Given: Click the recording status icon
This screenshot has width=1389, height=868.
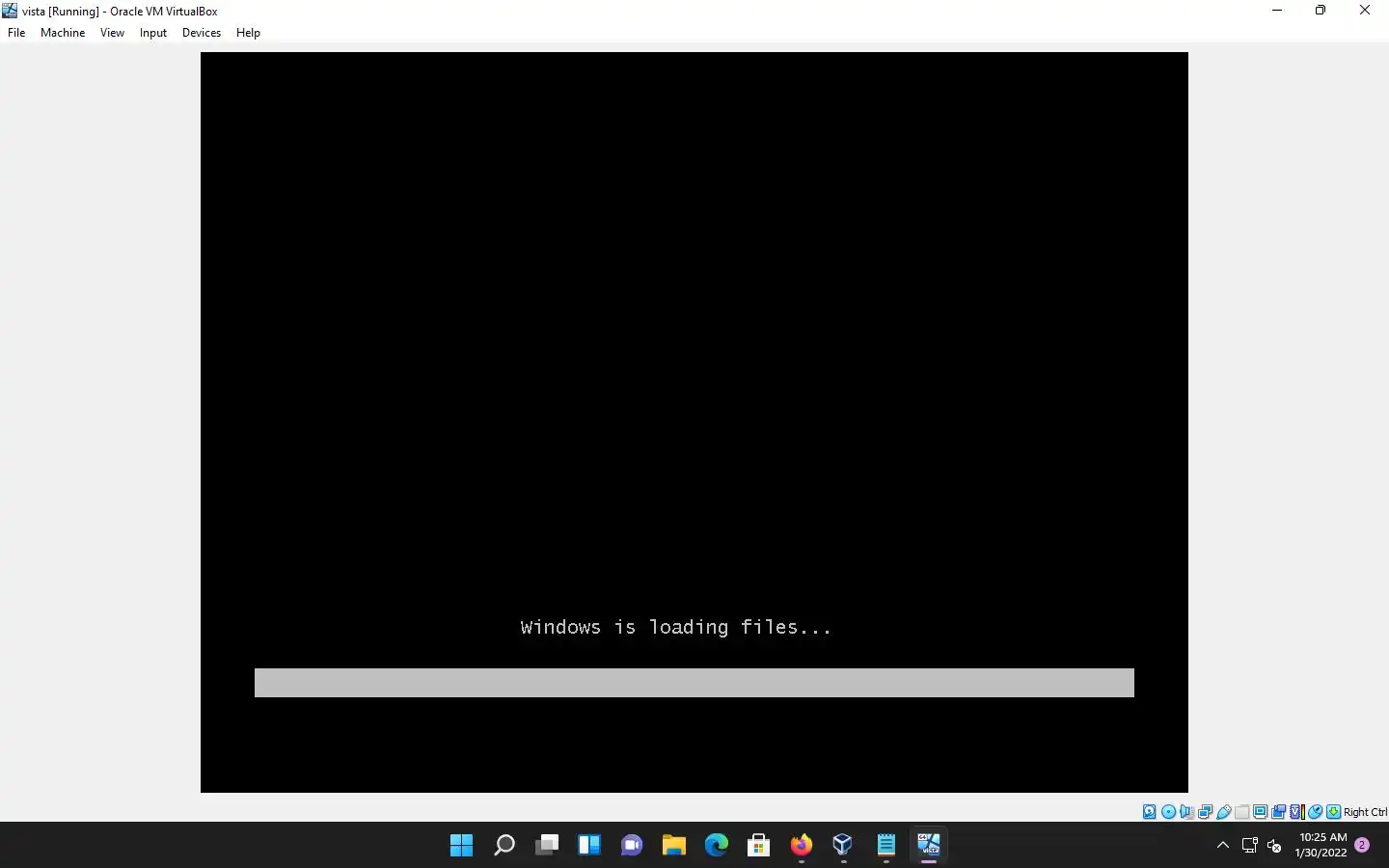Looking at the screenshot, I should 1278,812.
